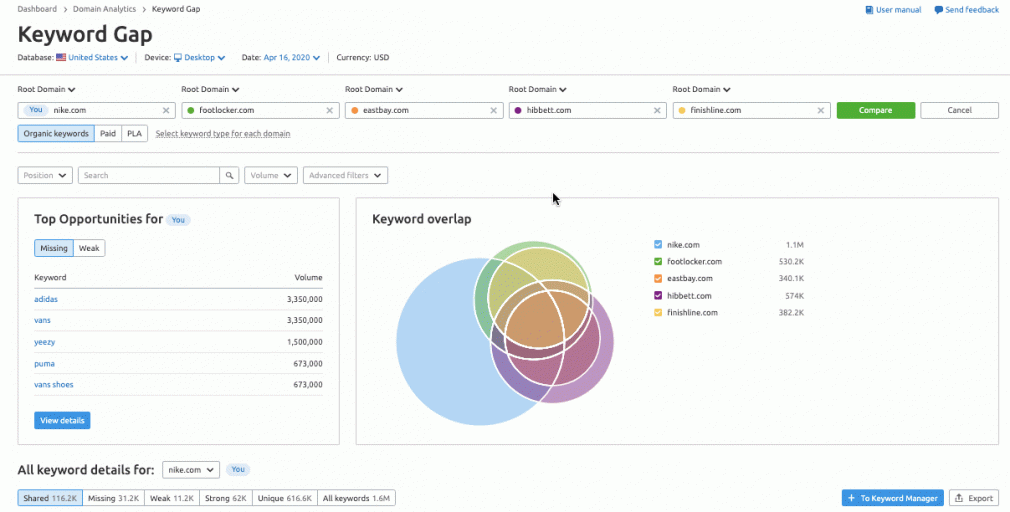Click the Volume column header

pyautogui.click(x=309, y=278)
